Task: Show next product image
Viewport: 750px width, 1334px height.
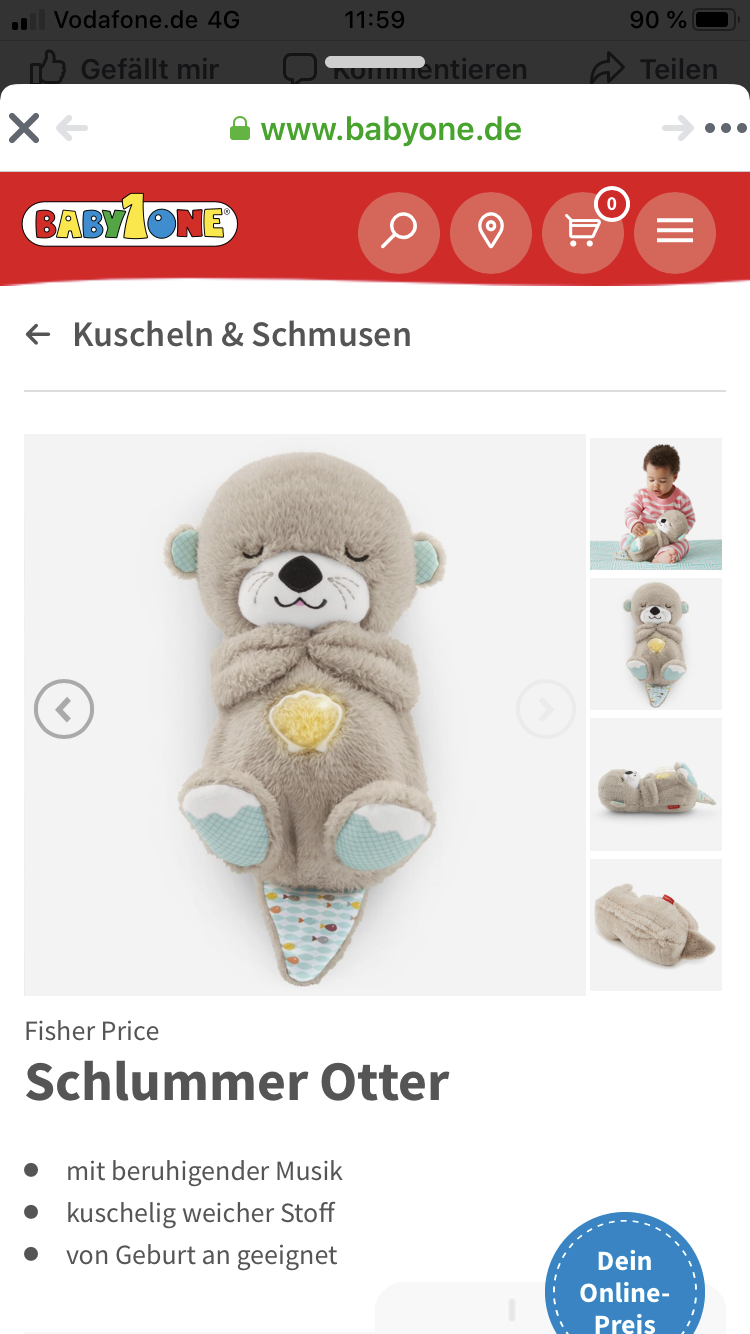Action: 546,709
